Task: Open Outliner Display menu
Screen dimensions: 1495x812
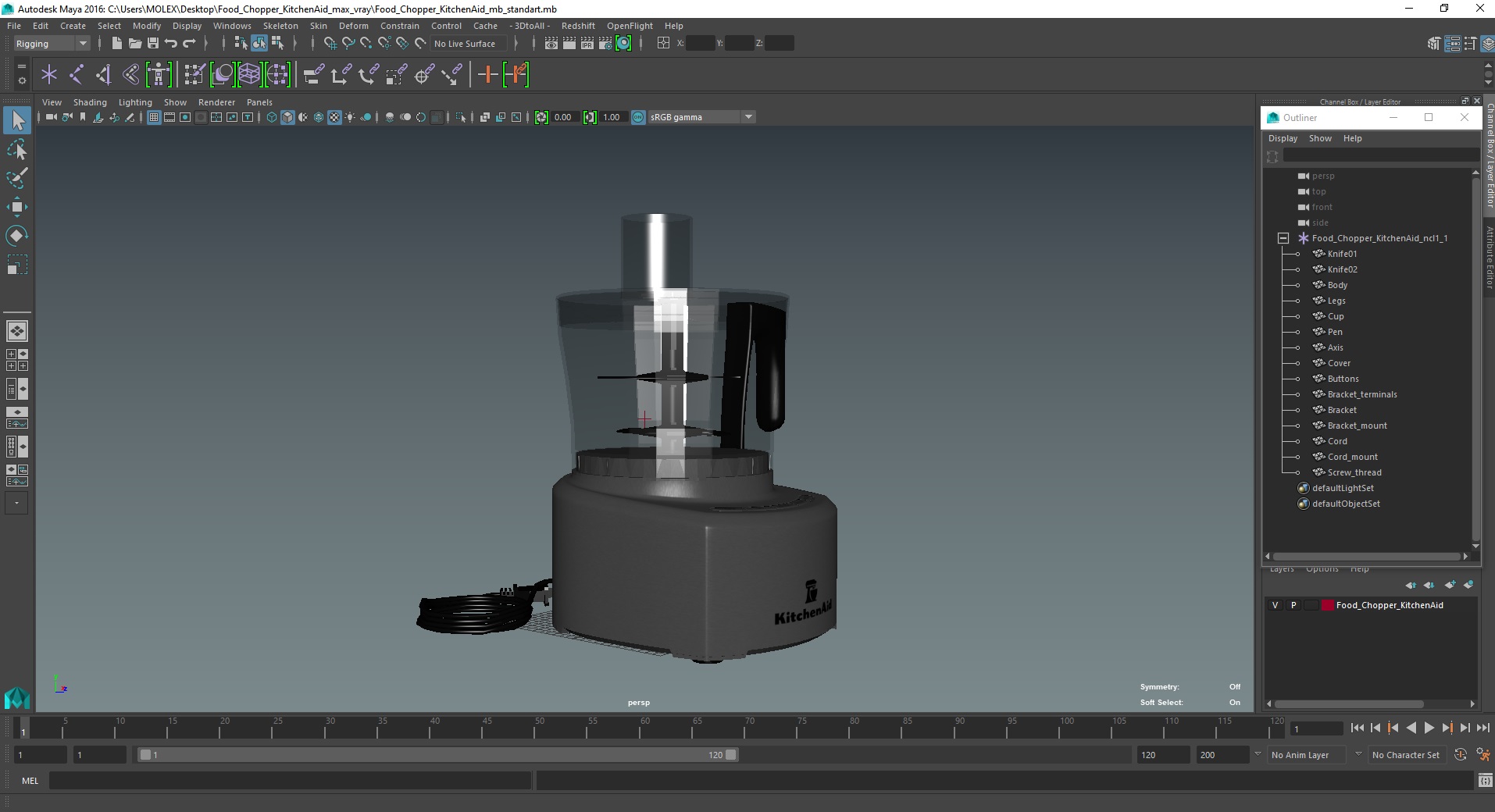Action: tap(1283, 138)
